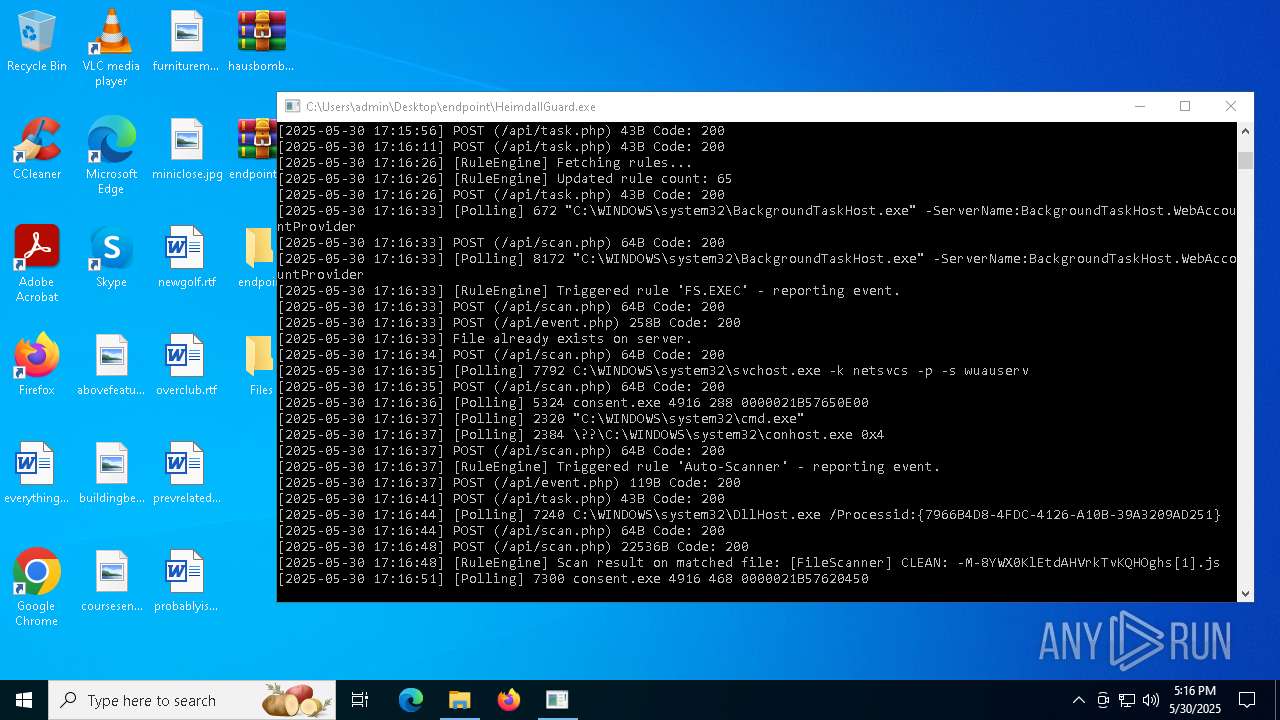
Task: Select the furniturem image file icon
Action: coord(185,42)
